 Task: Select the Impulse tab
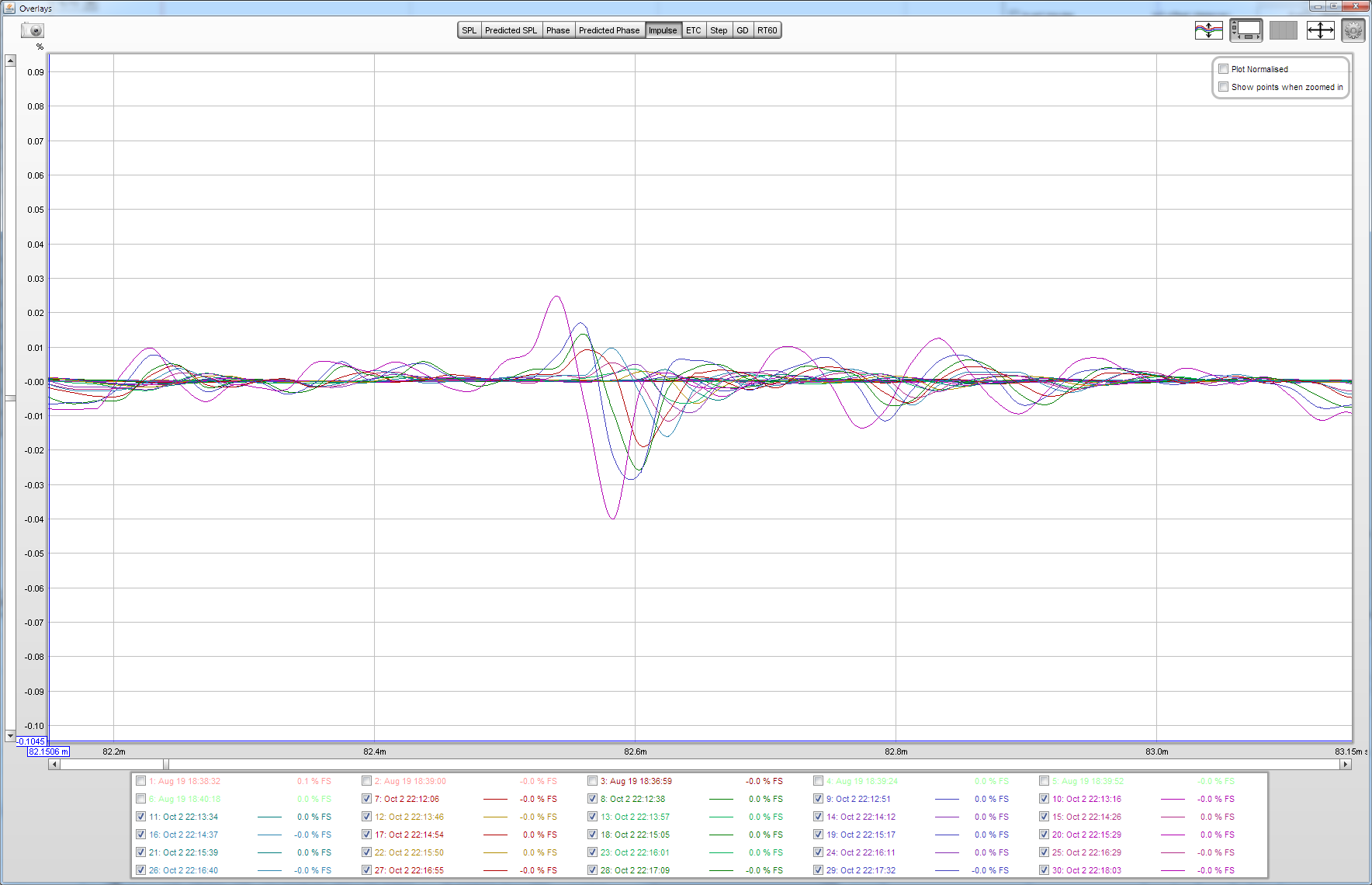click(663, 30)
